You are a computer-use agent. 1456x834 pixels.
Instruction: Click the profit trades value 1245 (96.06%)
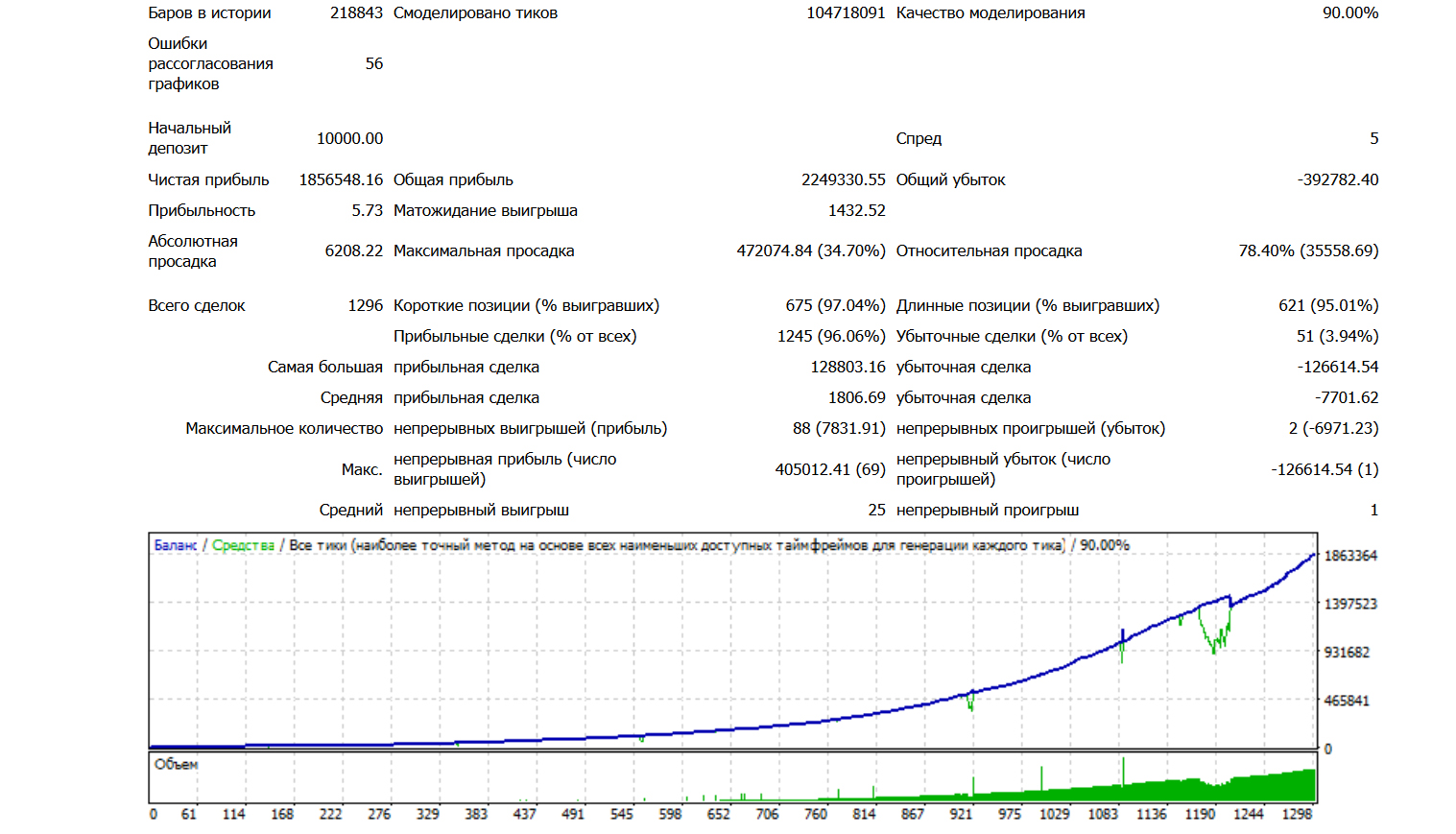(x=831, y=336)
